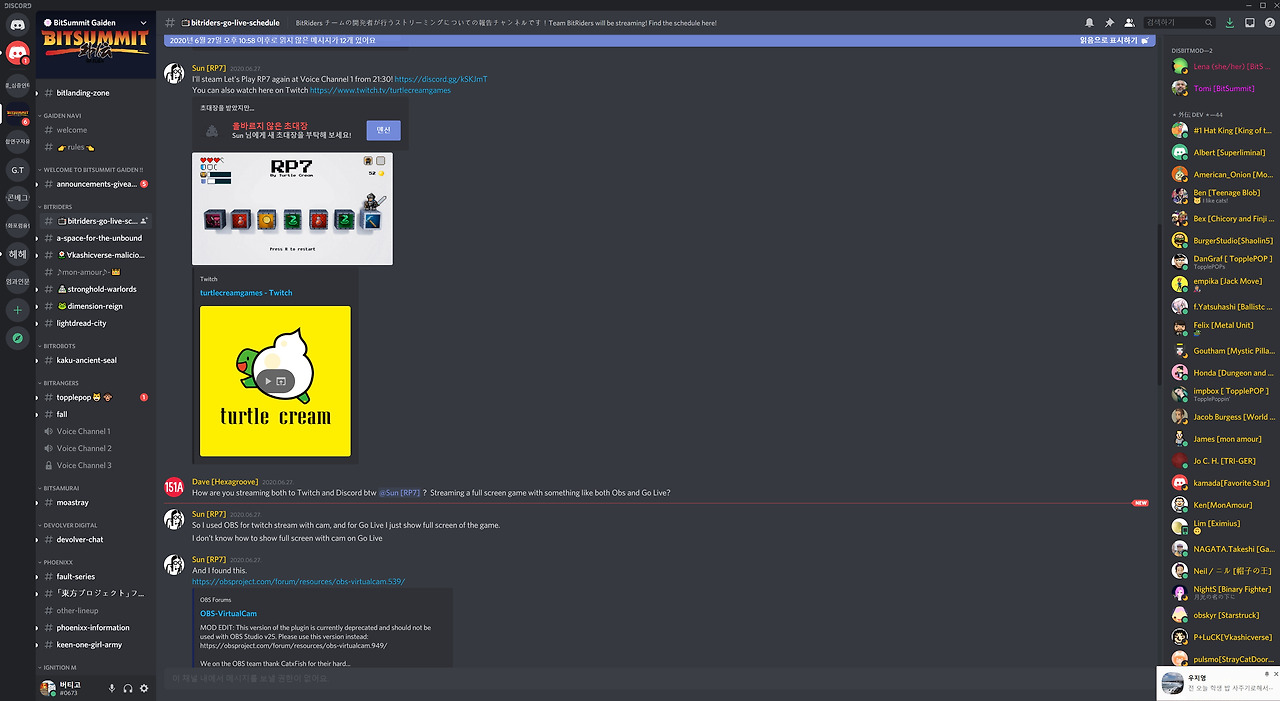Collapse the BITRIDERS category
This screenshot has width=1280, height=701.
tap(57, 206)
